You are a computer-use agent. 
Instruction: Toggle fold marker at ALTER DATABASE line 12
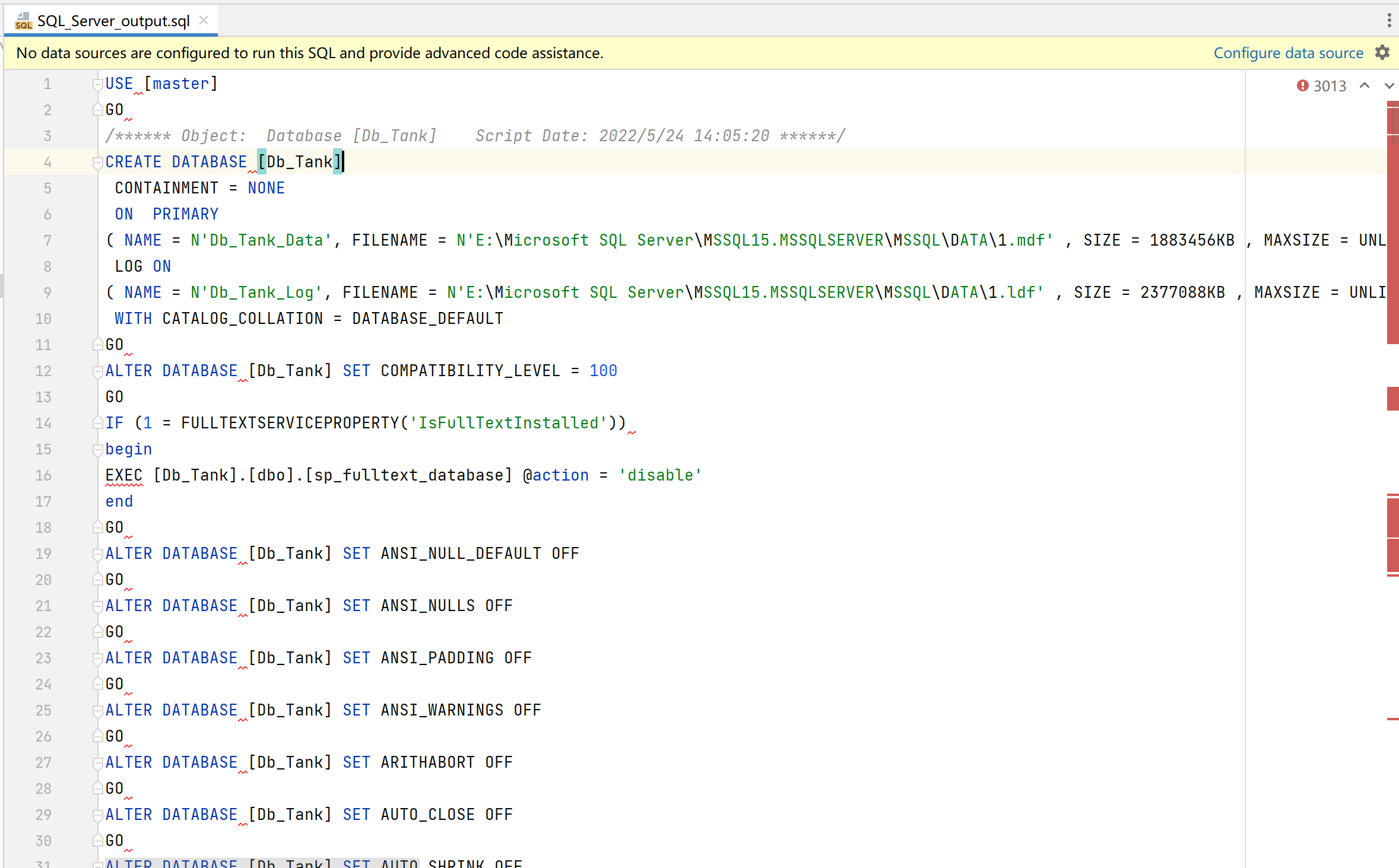pyautogui.click(x=98, y=371)
